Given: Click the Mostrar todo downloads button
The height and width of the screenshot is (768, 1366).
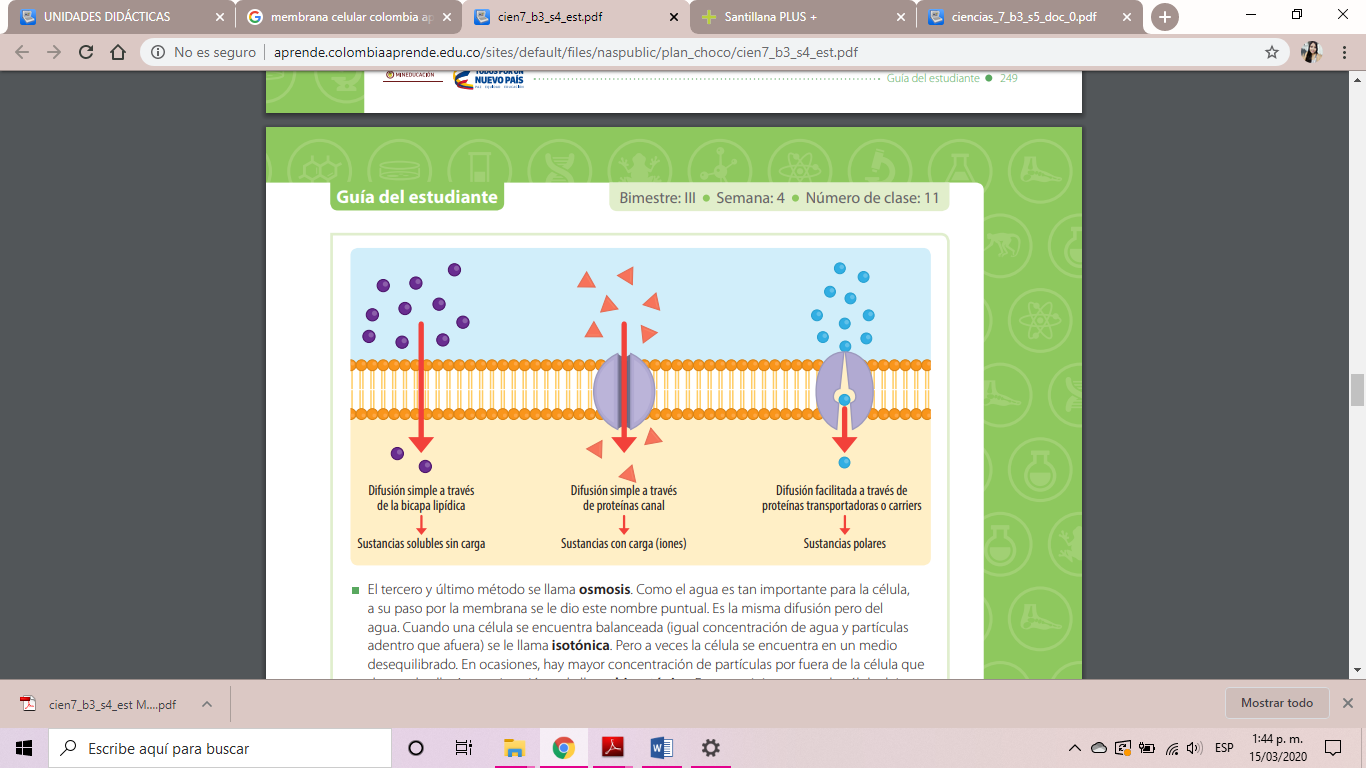Looking at the screenshot, I should coord(1277,703).
